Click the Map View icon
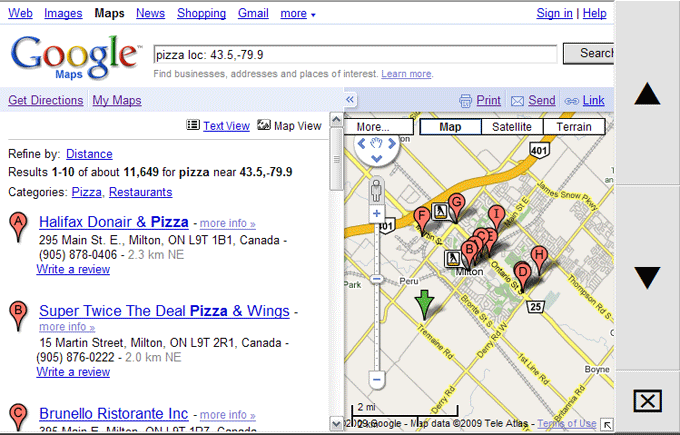The height and width of the screenshot is (435, 680). pos(264,125)
